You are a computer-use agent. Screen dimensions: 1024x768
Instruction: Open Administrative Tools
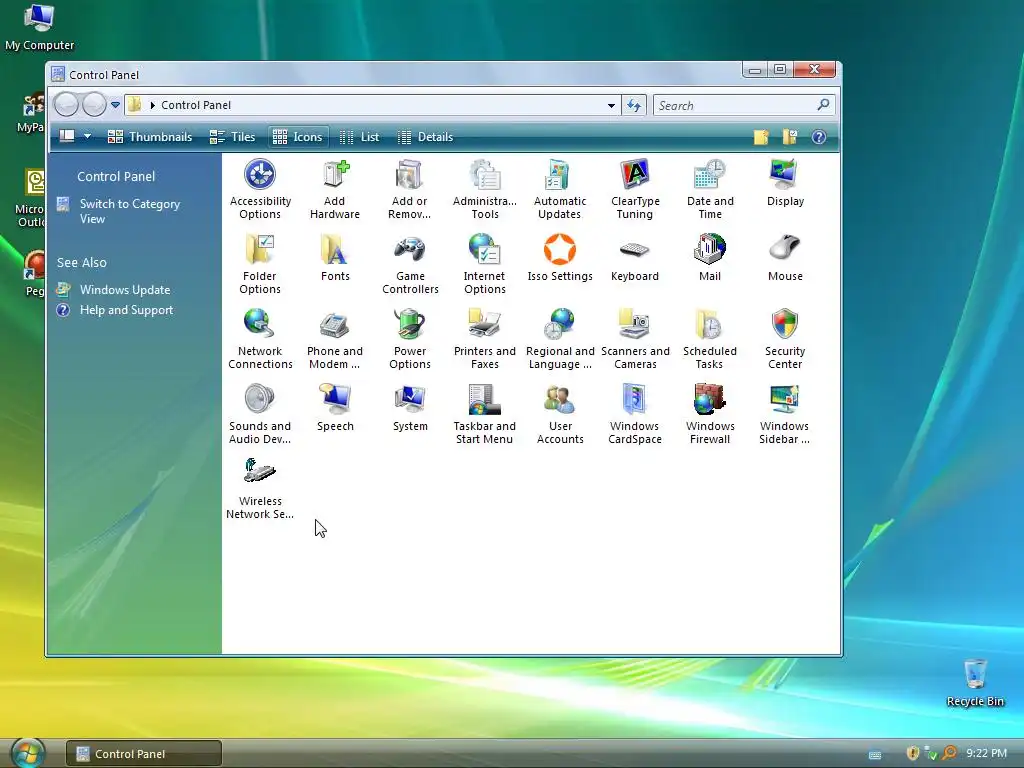tap(485, 189)
